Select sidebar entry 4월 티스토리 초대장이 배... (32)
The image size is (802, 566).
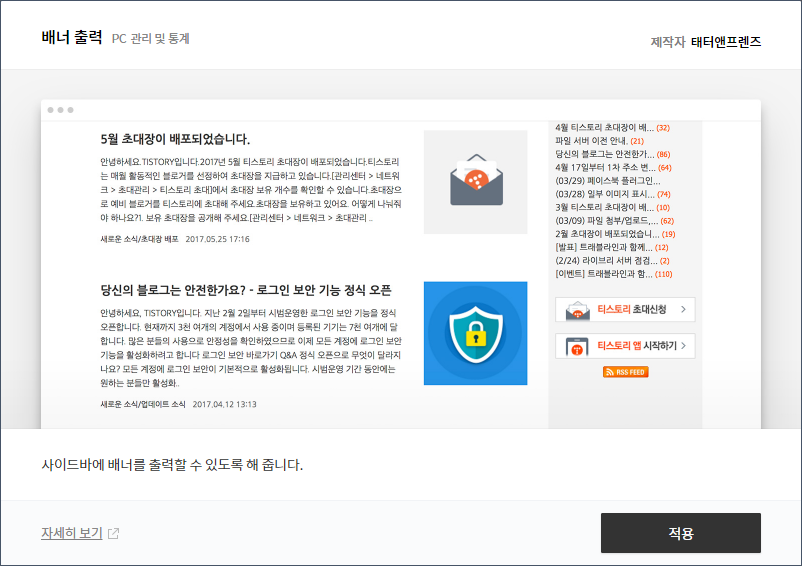[x=612, y=128]
